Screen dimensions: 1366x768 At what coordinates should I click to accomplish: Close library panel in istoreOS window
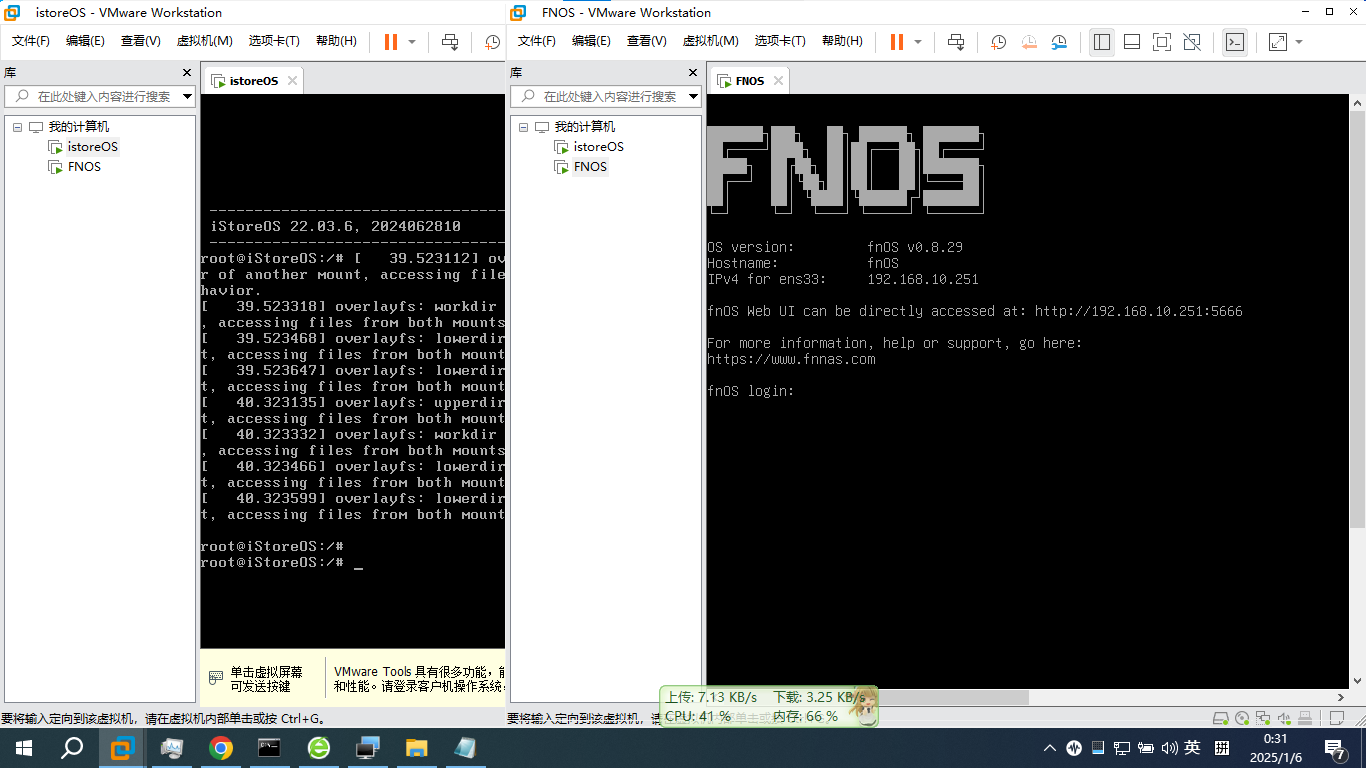tap(187, 73)
